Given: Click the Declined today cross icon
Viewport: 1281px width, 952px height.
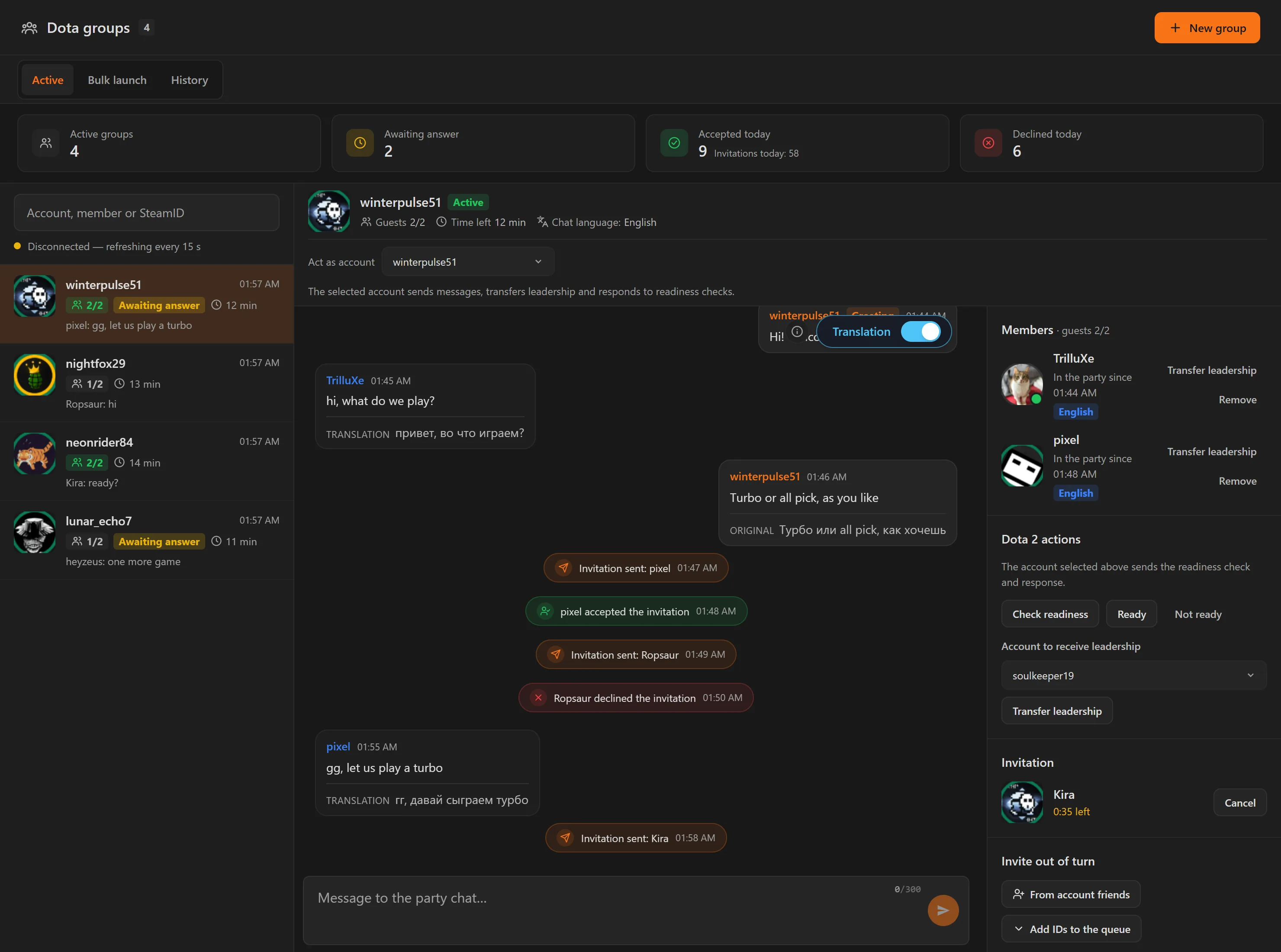Looking at the screenshot, I should coord(988,143).
